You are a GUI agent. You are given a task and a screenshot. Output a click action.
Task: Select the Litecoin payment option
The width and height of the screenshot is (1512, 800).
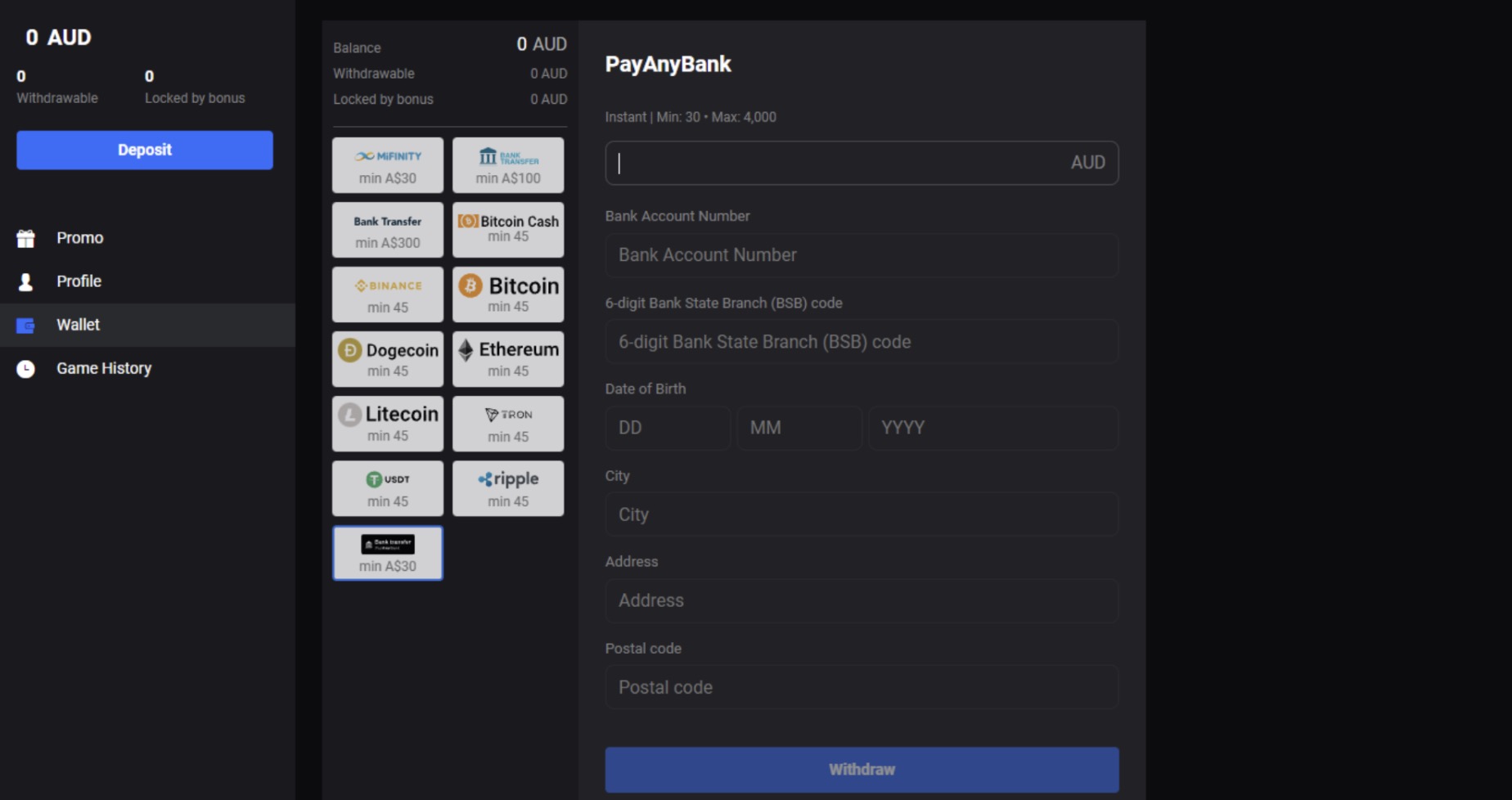point(387,423)
